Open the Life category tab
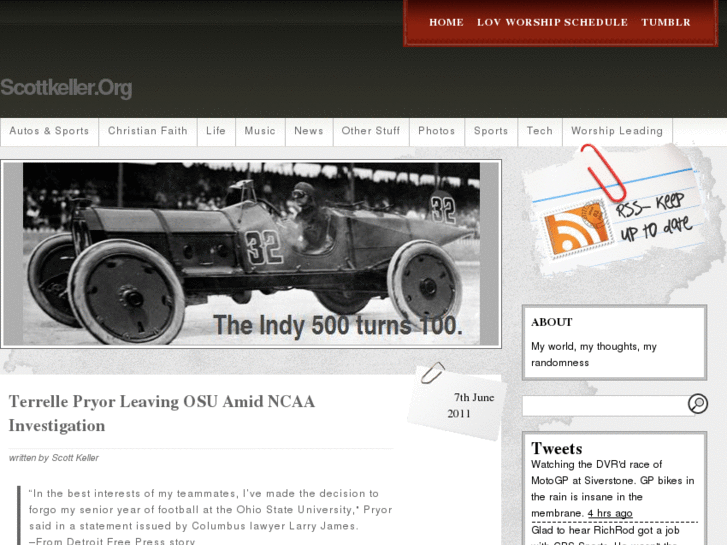This screenshot has height=545, width=727. click(x=216, y=131)
